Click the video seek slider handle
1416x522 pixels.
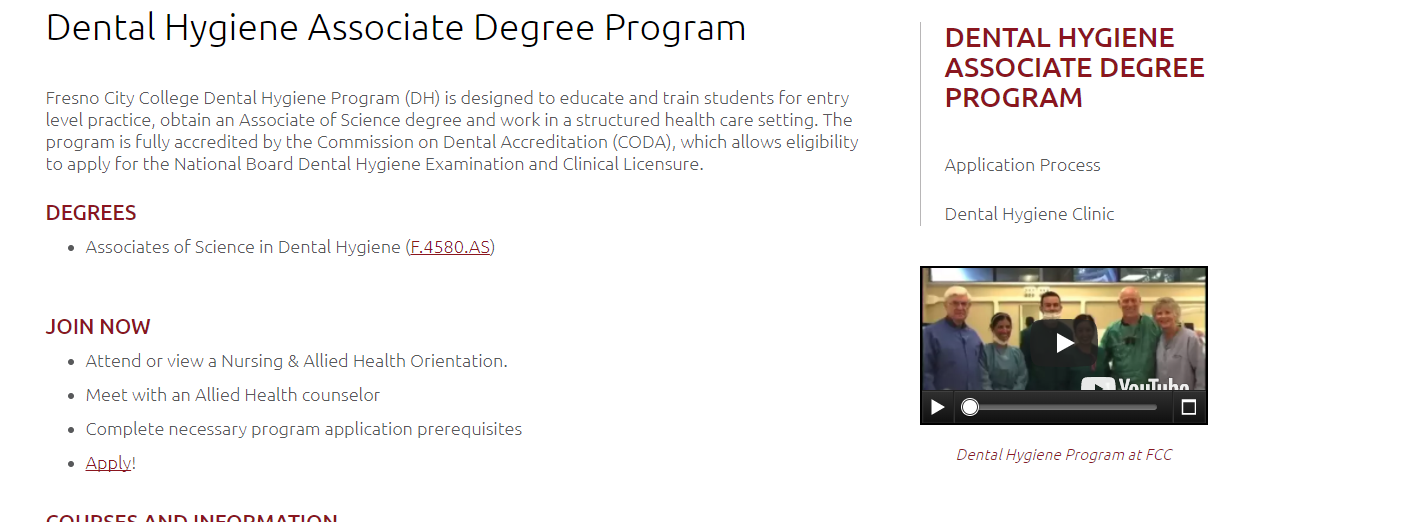[969, 407]
